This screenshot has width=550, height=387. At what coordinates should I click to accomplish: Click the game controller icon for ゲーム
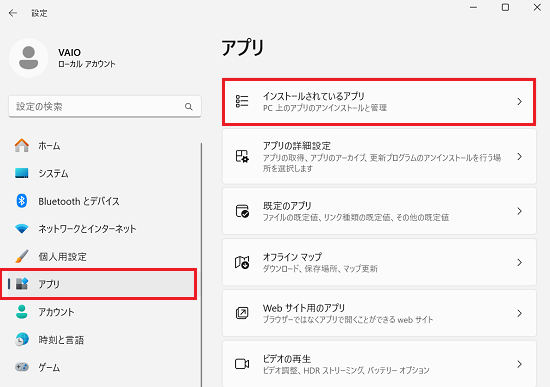(x=22, y=367)
